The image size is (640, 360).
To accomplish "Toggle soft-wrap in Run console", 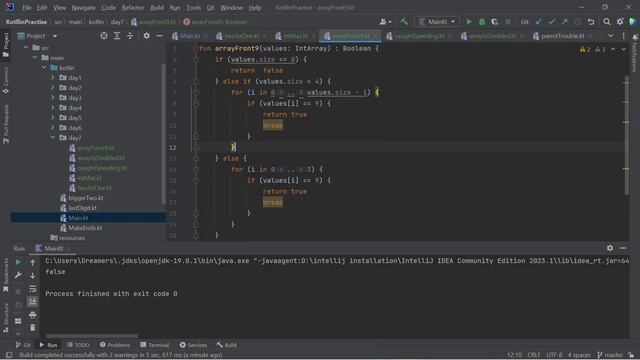I will [x=33, y=289].
